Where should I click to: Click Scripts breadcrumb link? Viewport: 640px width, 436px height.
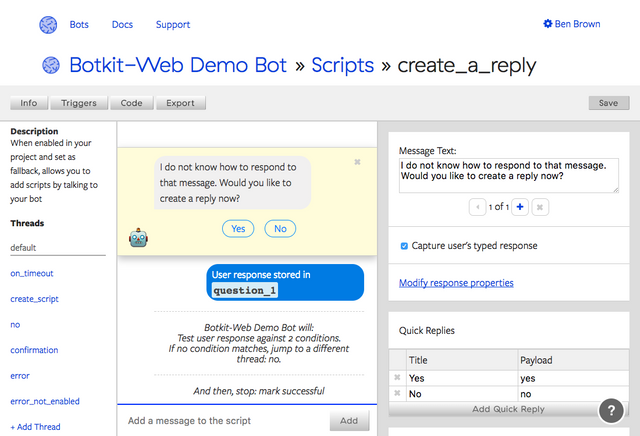click(343, 65)
